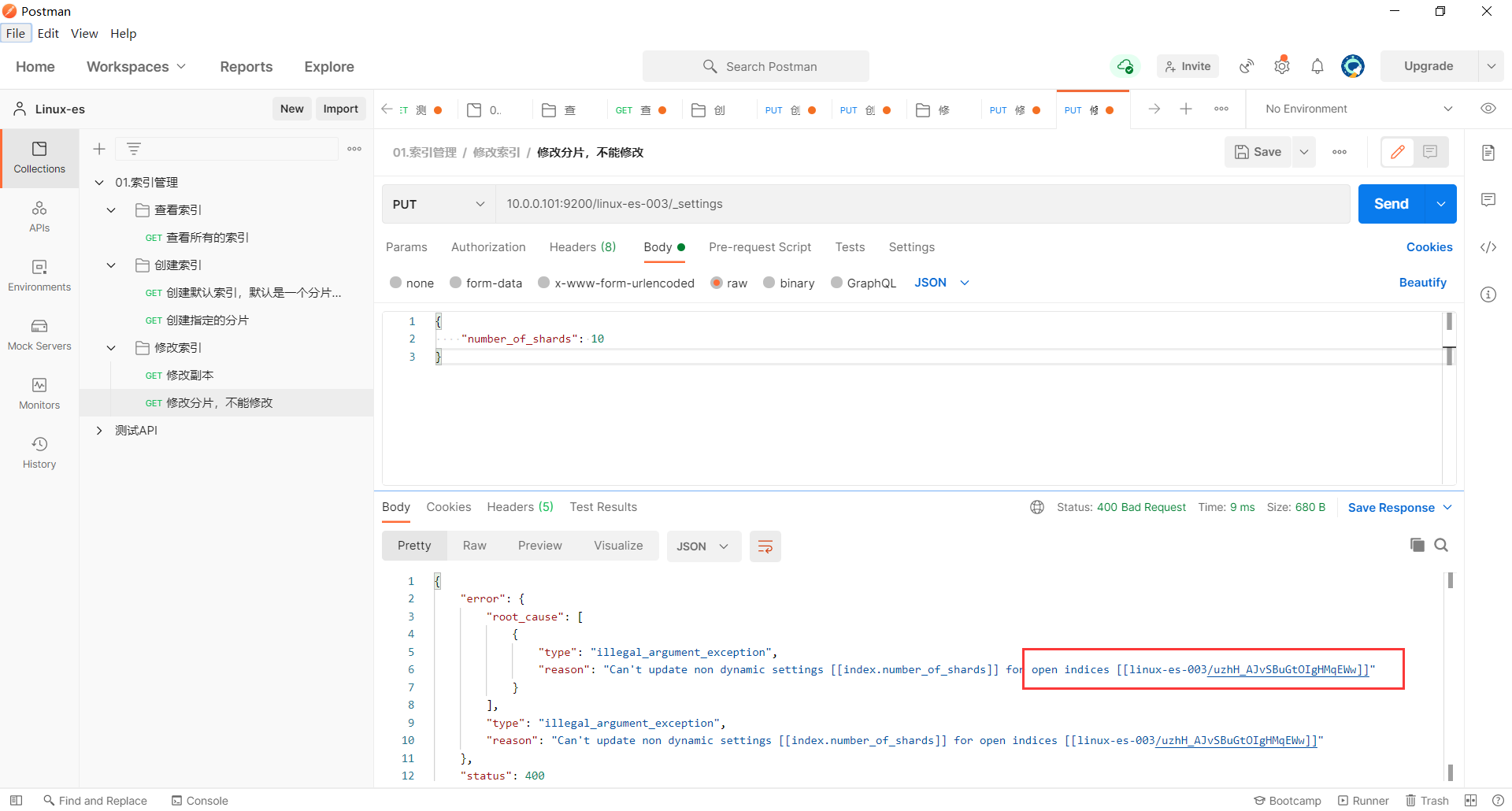The width and height of the screenshot is (1512, 811).
Task: Open the code snippet icon
Action: point(1488,247)
